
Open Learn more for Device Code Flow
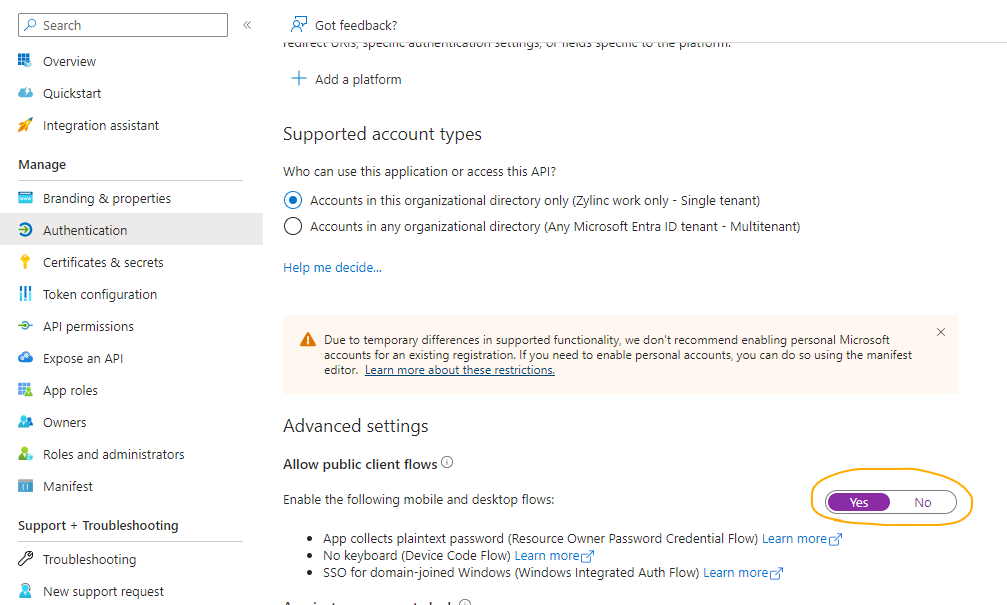554,556
